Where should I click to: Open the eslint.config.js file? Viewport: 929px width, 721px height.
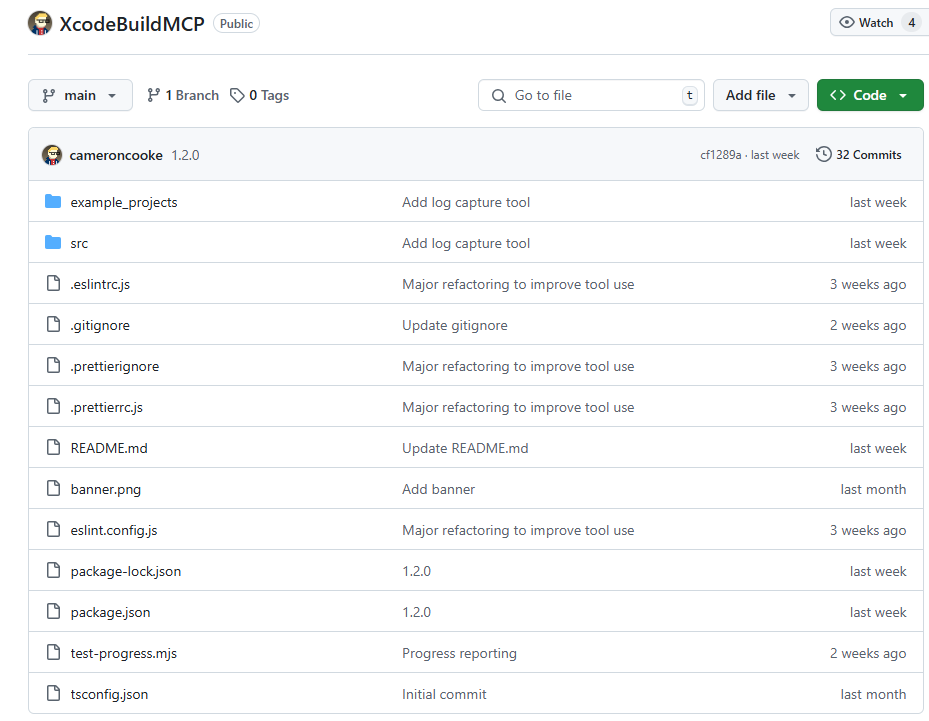point(114,530)
